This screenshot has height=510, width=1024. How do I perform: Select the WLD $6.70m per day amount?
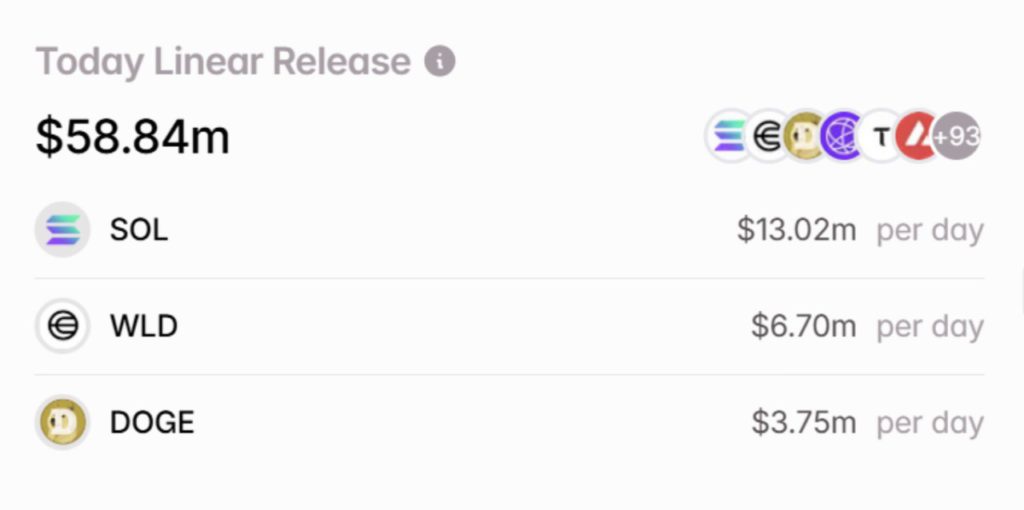(x=803, y=326)
